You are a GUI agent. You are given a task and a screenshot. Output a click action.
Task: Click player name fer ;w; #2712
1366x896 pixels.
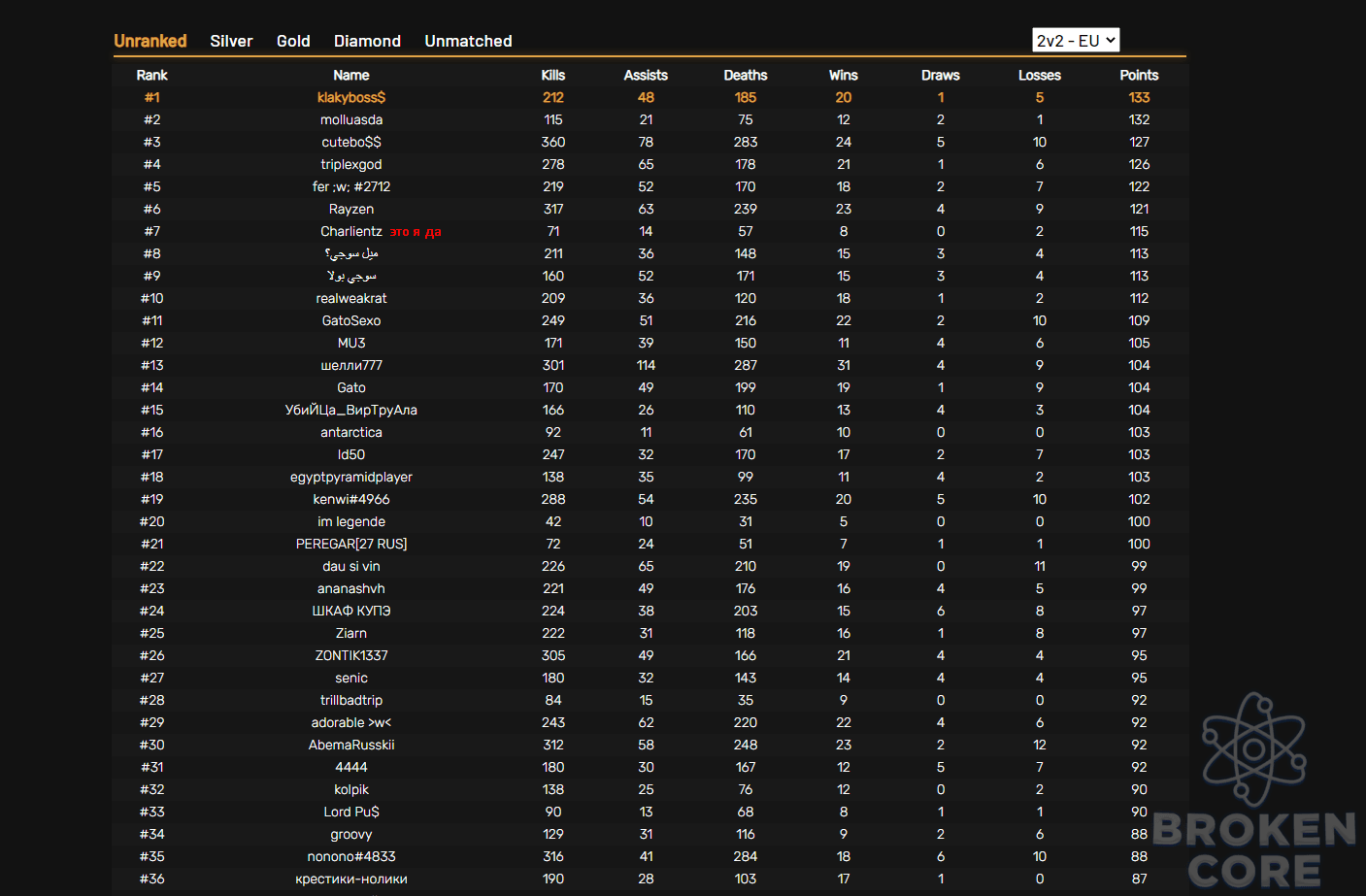pyautogui.click(x=351, y=186)
